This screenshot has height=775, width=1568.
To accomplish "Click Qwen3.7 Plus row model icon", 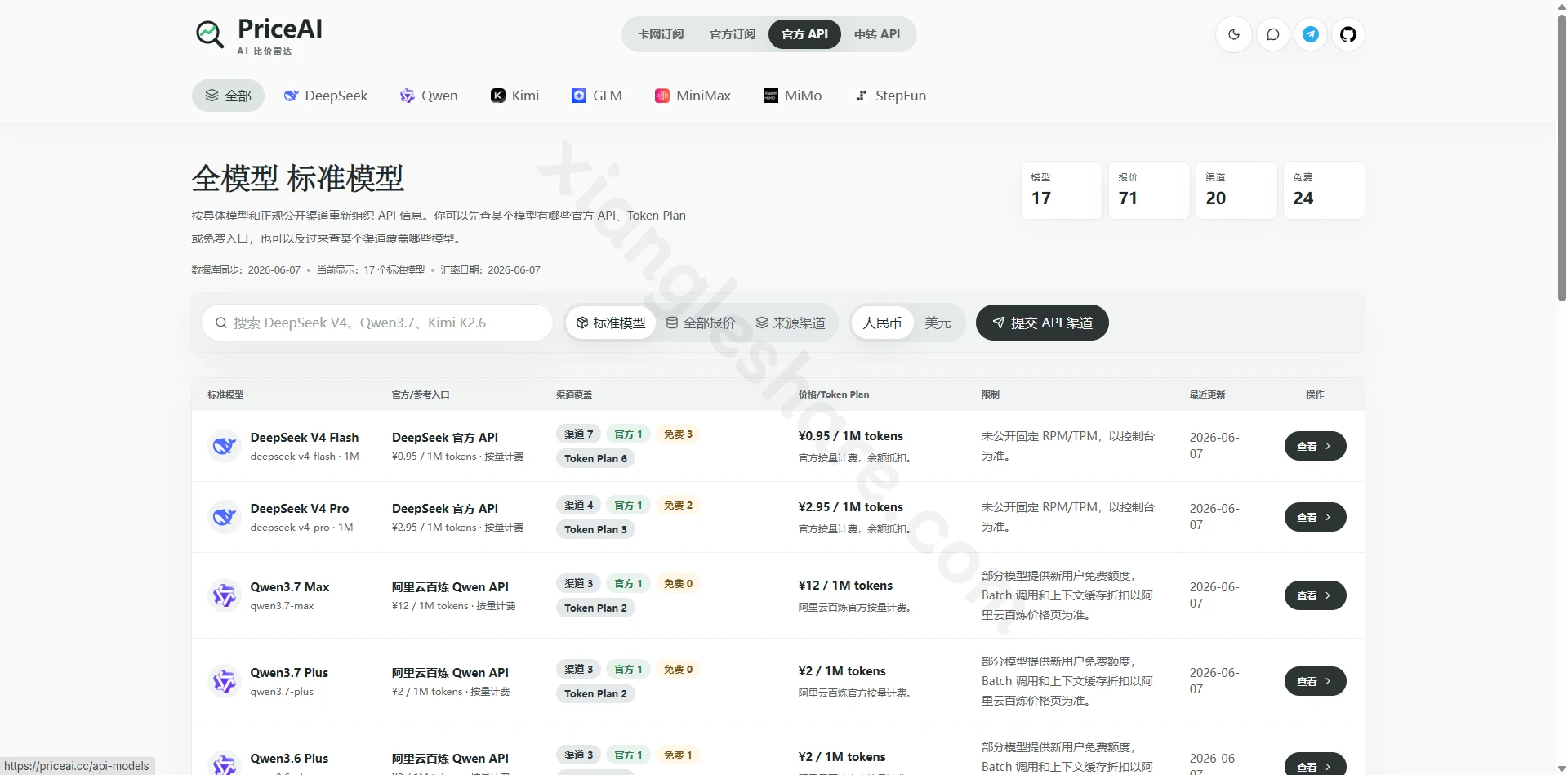I will [x=225, y=681].
